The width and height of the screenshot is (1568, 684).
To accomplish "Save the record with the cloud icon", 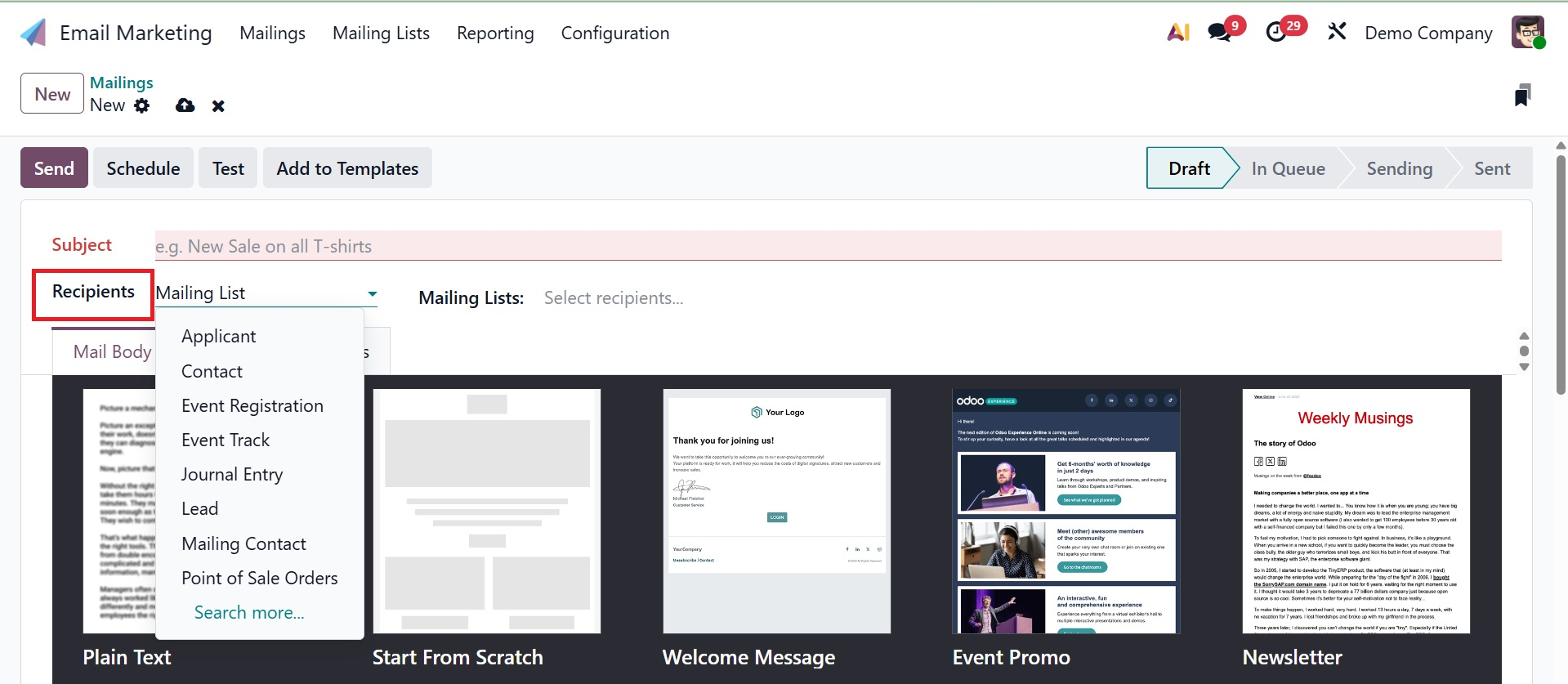I will tap(185, 105).
